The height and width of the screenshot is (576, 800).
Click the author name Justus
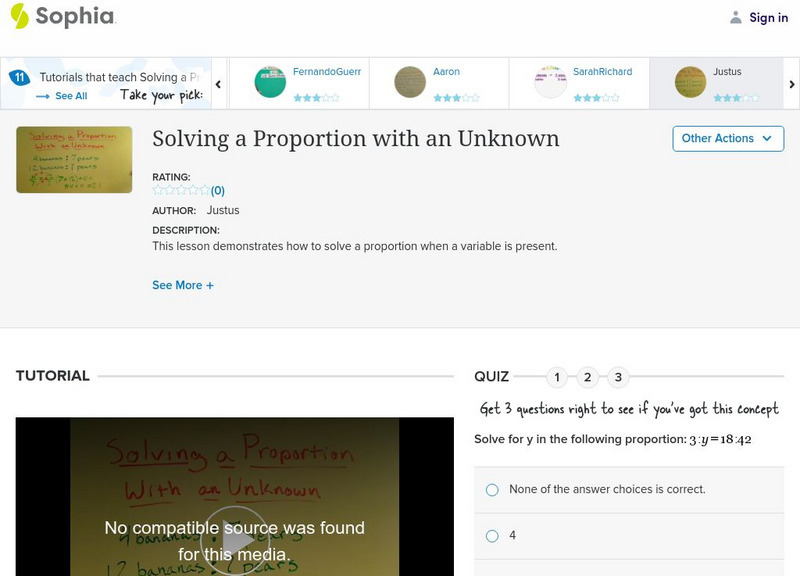tap(223, 210)
